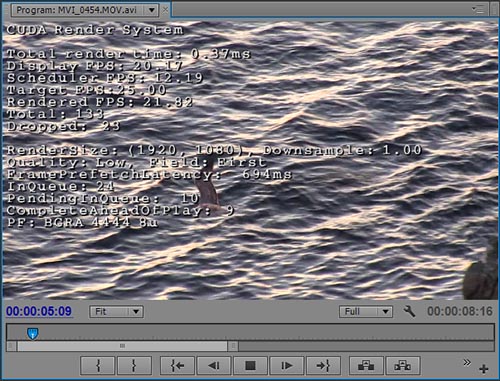Go to In point
This screenshot has width=500, height=381.
pyautogui.click(x=178, y=366)
